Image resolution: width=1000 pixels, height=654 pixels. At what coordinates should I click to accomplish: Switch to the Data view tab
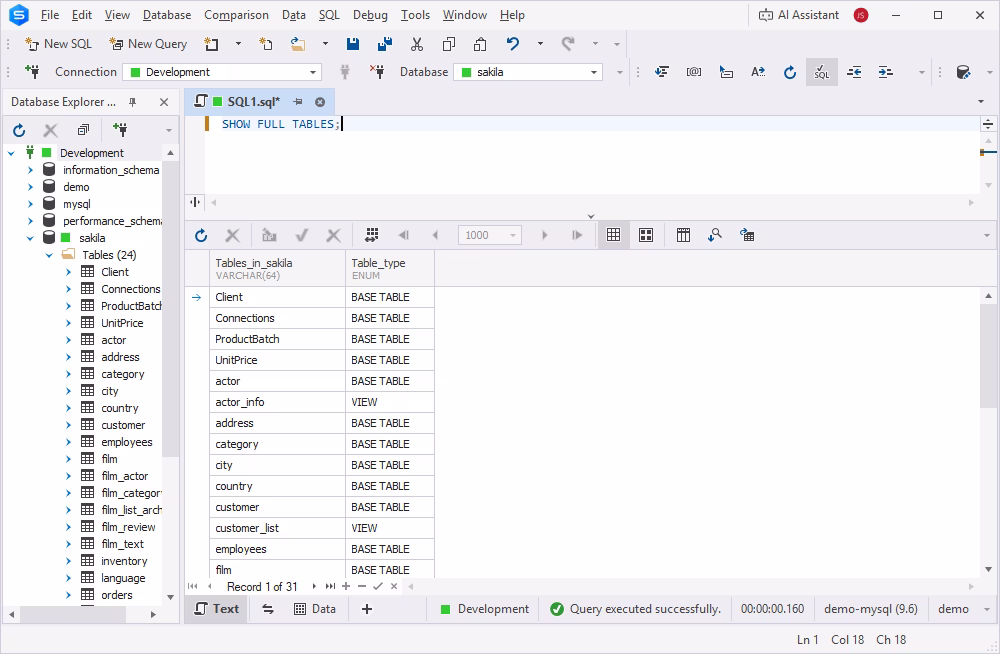coord(315,609)
